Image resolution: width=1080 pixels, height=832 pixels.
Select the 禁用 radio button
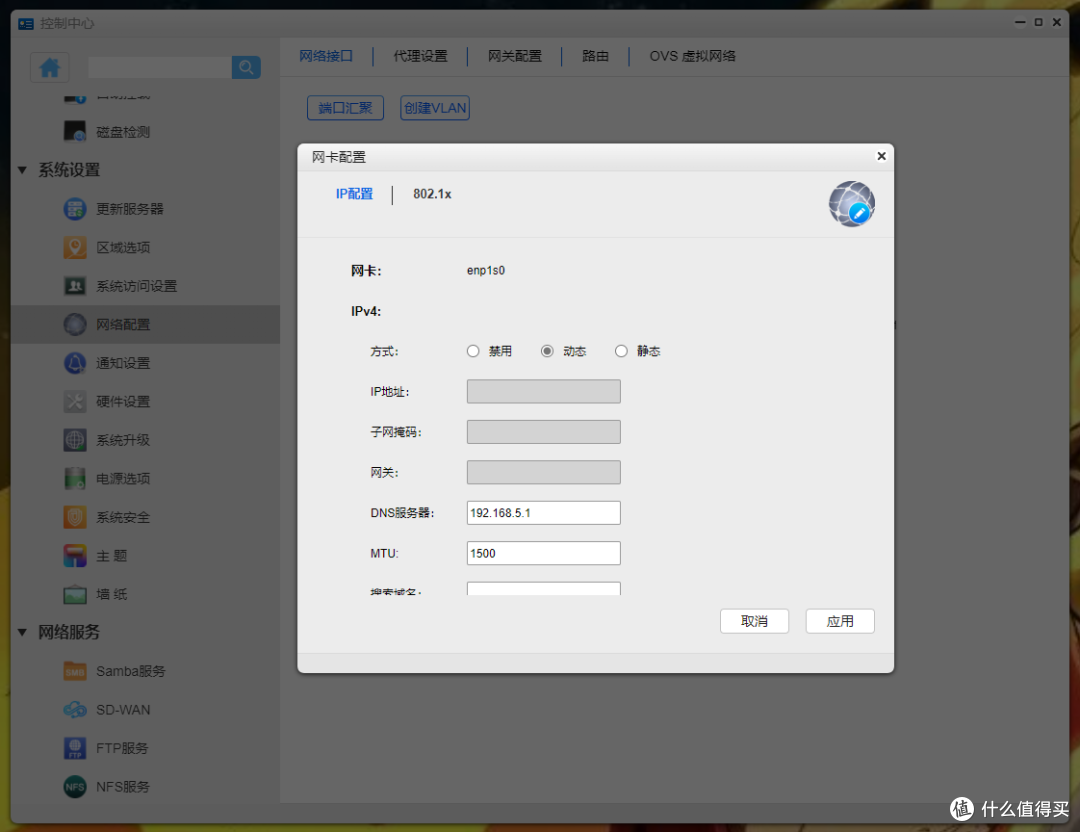[x=472, y=351]
